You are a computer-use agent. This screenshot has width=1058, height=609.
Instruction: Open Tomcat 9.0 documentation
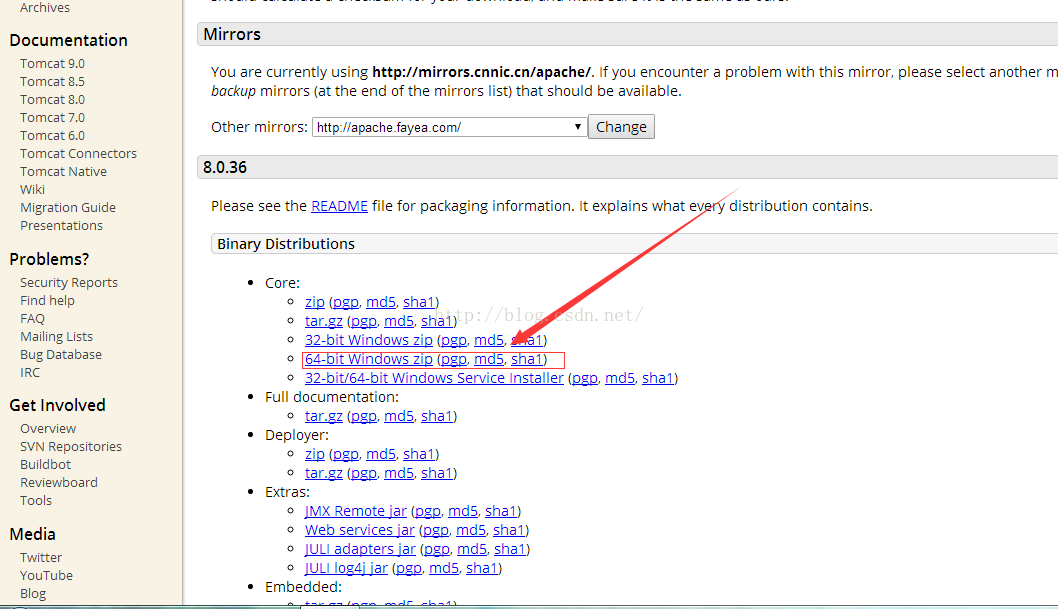tap(52, 63)
